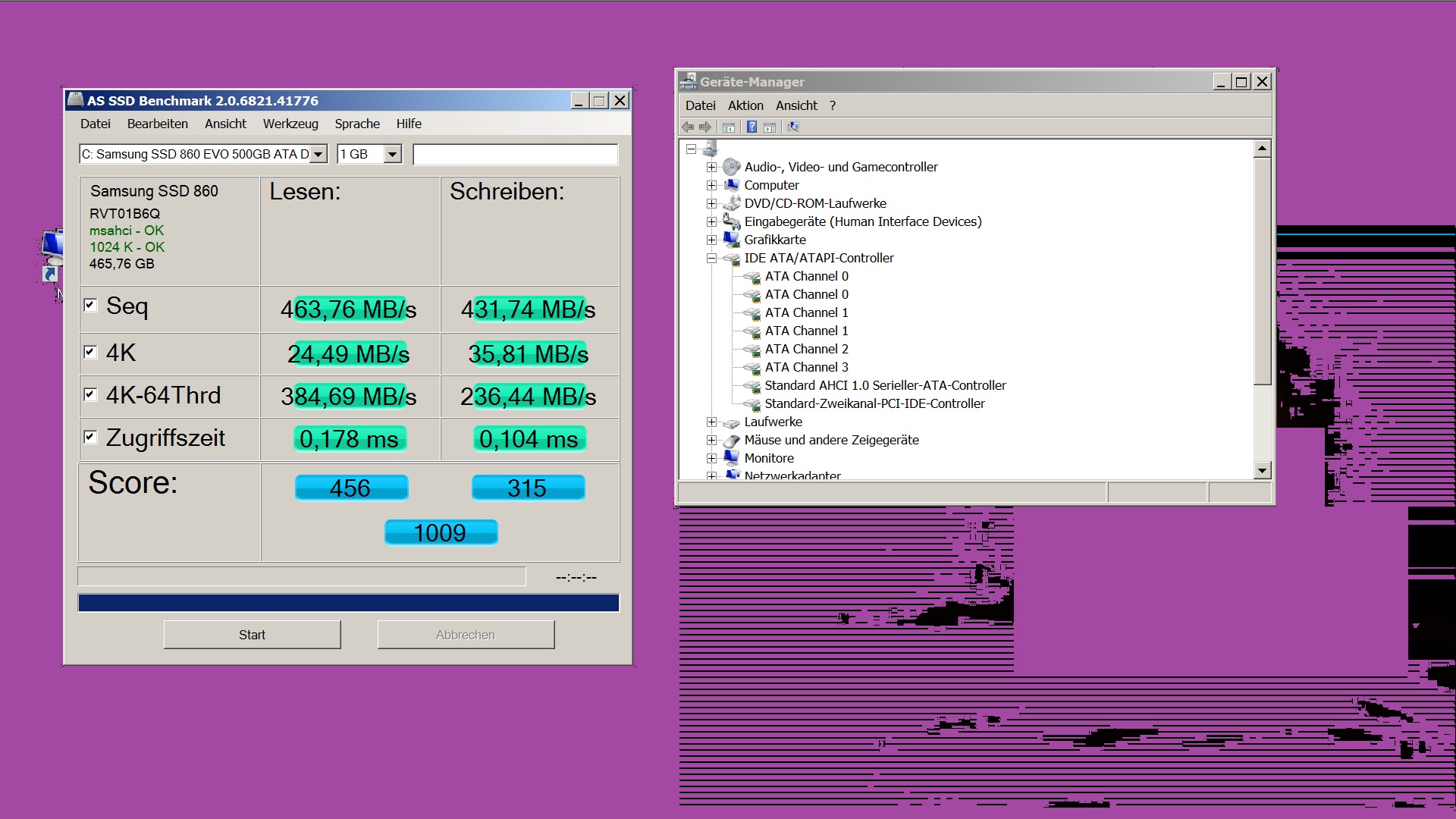1456x819 pixels.
Task: Click the Monitore monitor icon
Action: pyautogui.click(x=731, y=458)
